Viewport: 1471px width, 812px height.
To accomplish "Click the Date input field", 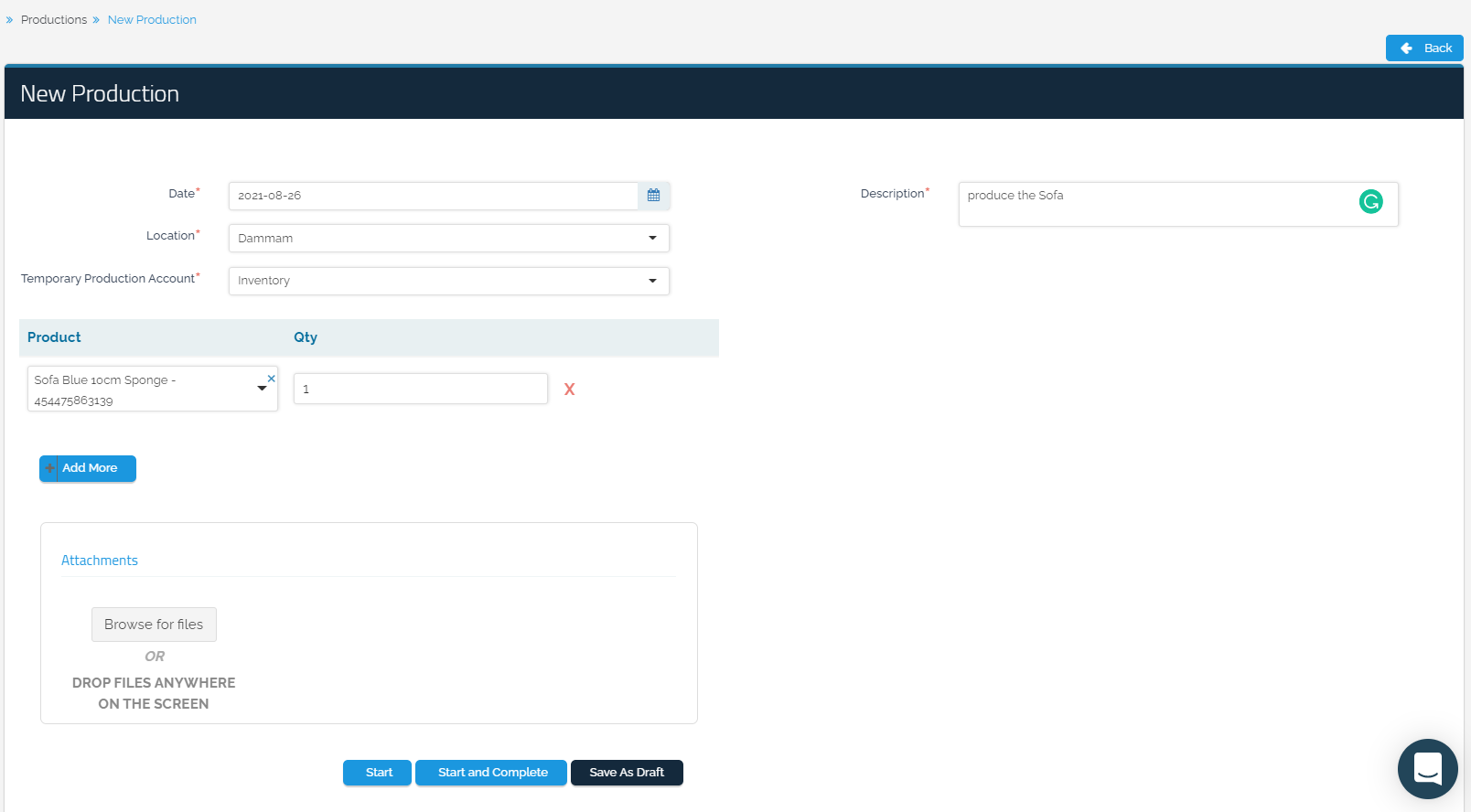I will 433,196.
